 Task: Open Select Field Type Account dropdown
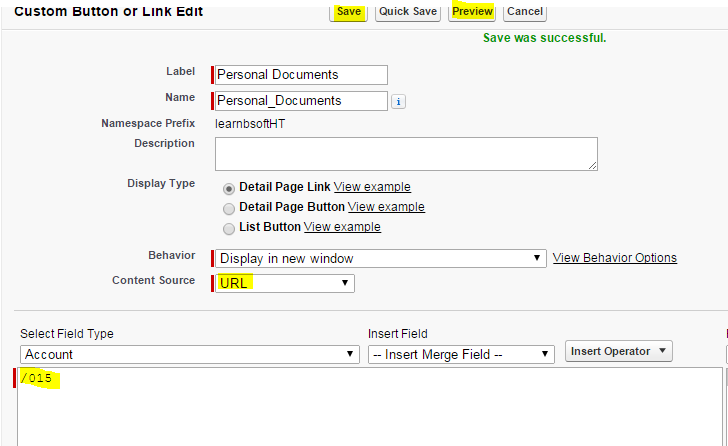190,354
